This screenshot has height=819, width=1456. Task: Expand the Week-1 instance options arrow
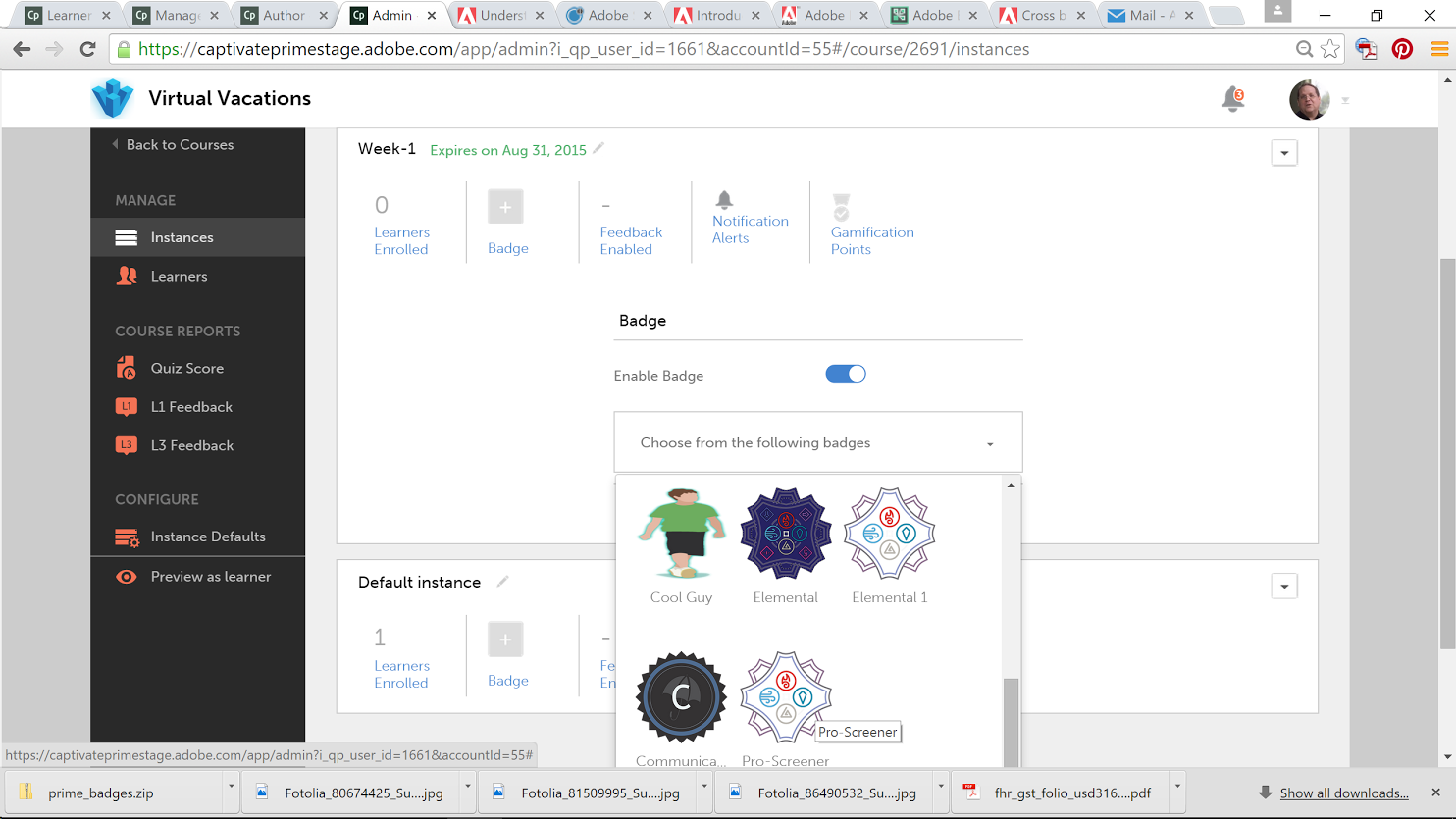1284,153
